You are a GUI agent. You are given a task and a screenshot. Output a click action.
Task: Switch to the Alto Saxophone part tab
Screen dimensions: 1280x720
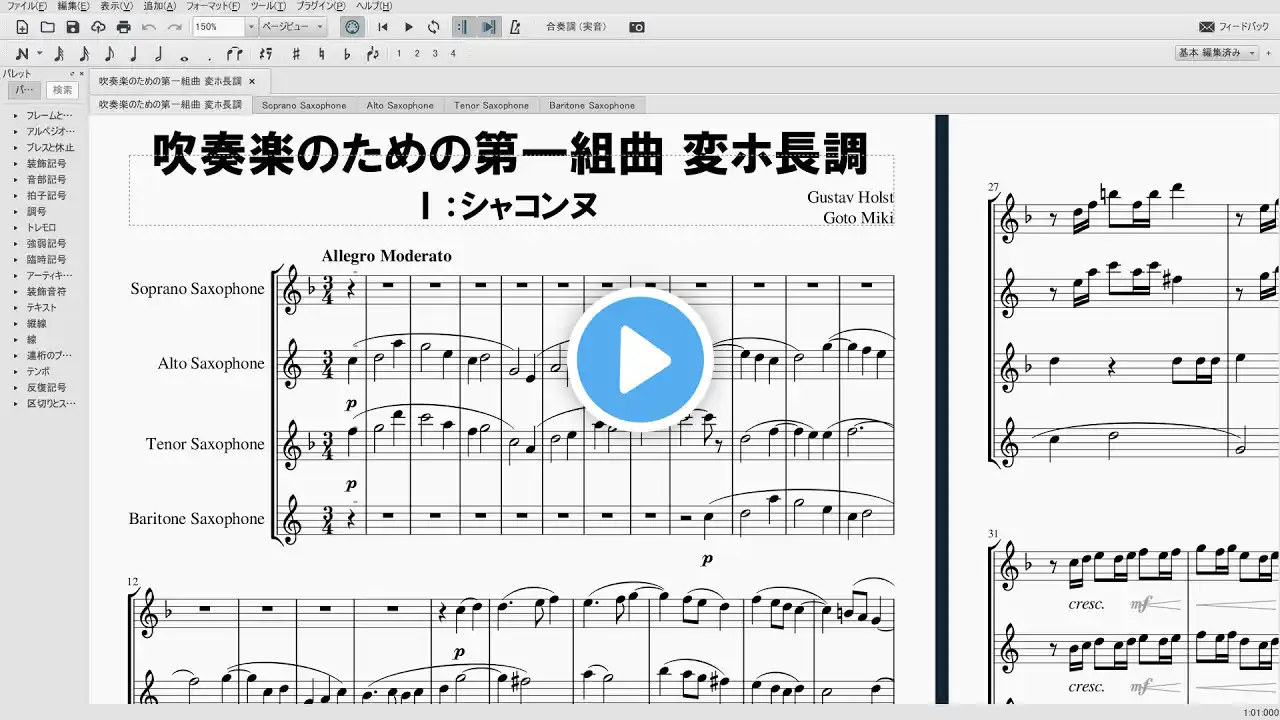[400, 105]
